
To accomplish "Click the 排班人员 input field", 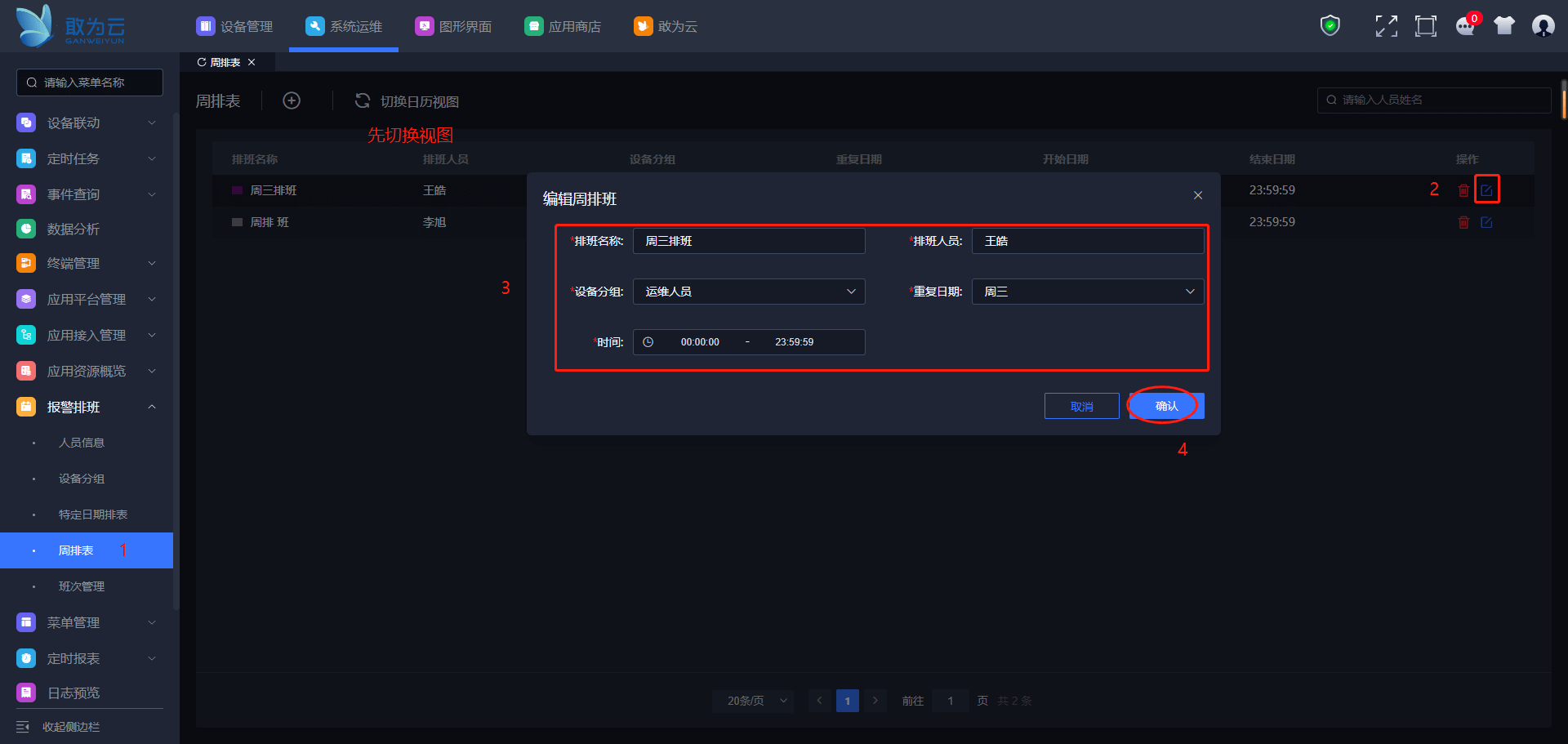I will pos(1088,241).
